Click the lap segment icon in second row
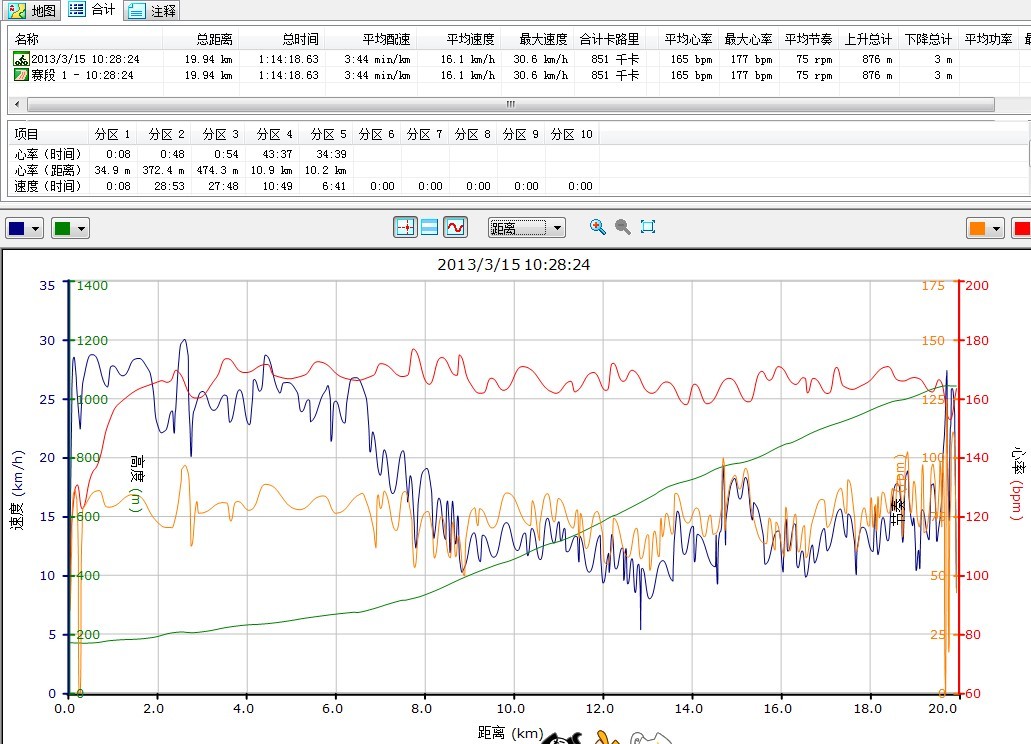Image resolution: width=1031 pixels, height=744 pixels. coord(21,75)
